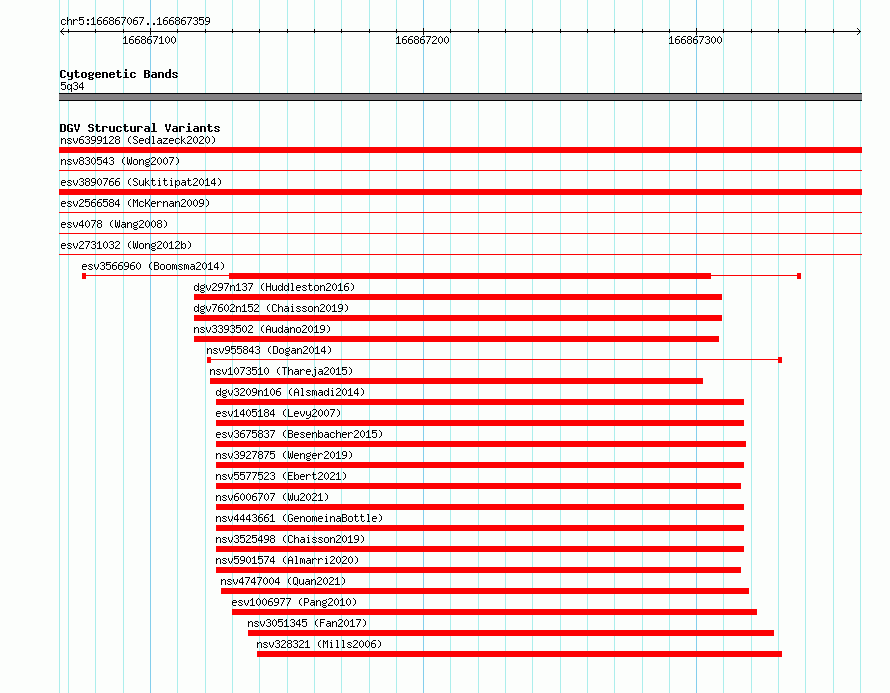This screenshot has width=890, height=693.
Task: Click the red bar for Pang2010 variant
Action: (x=494, y=612)
